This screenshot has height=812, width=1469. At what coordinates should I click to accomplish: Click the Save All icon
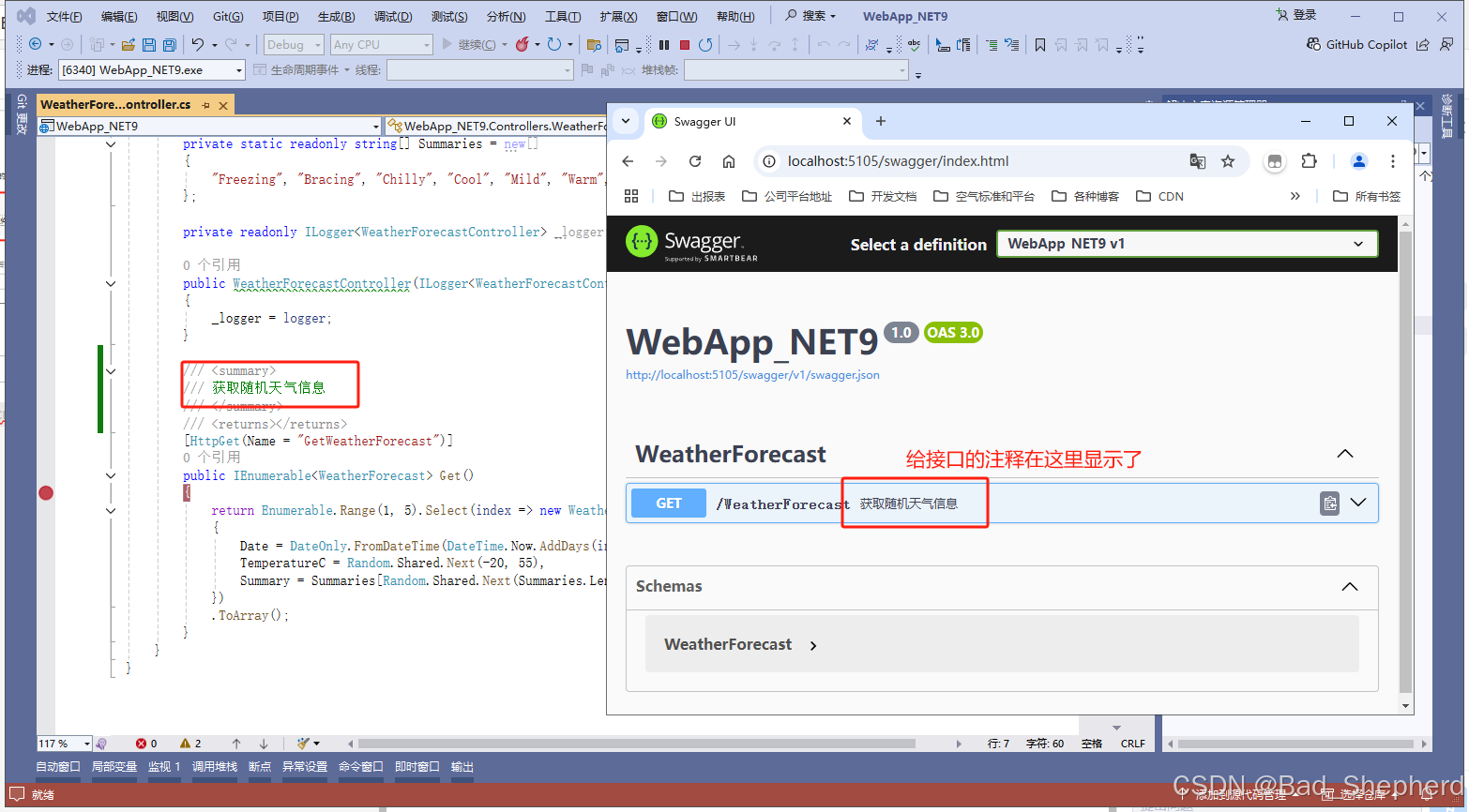coord(170,44)
